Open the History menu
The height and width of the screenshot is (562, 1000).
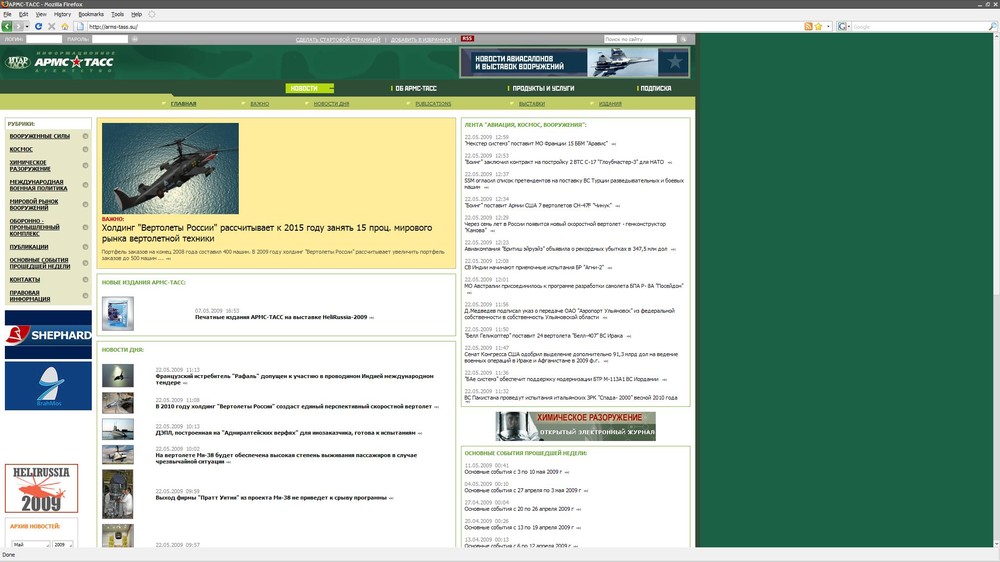point(62,14)
